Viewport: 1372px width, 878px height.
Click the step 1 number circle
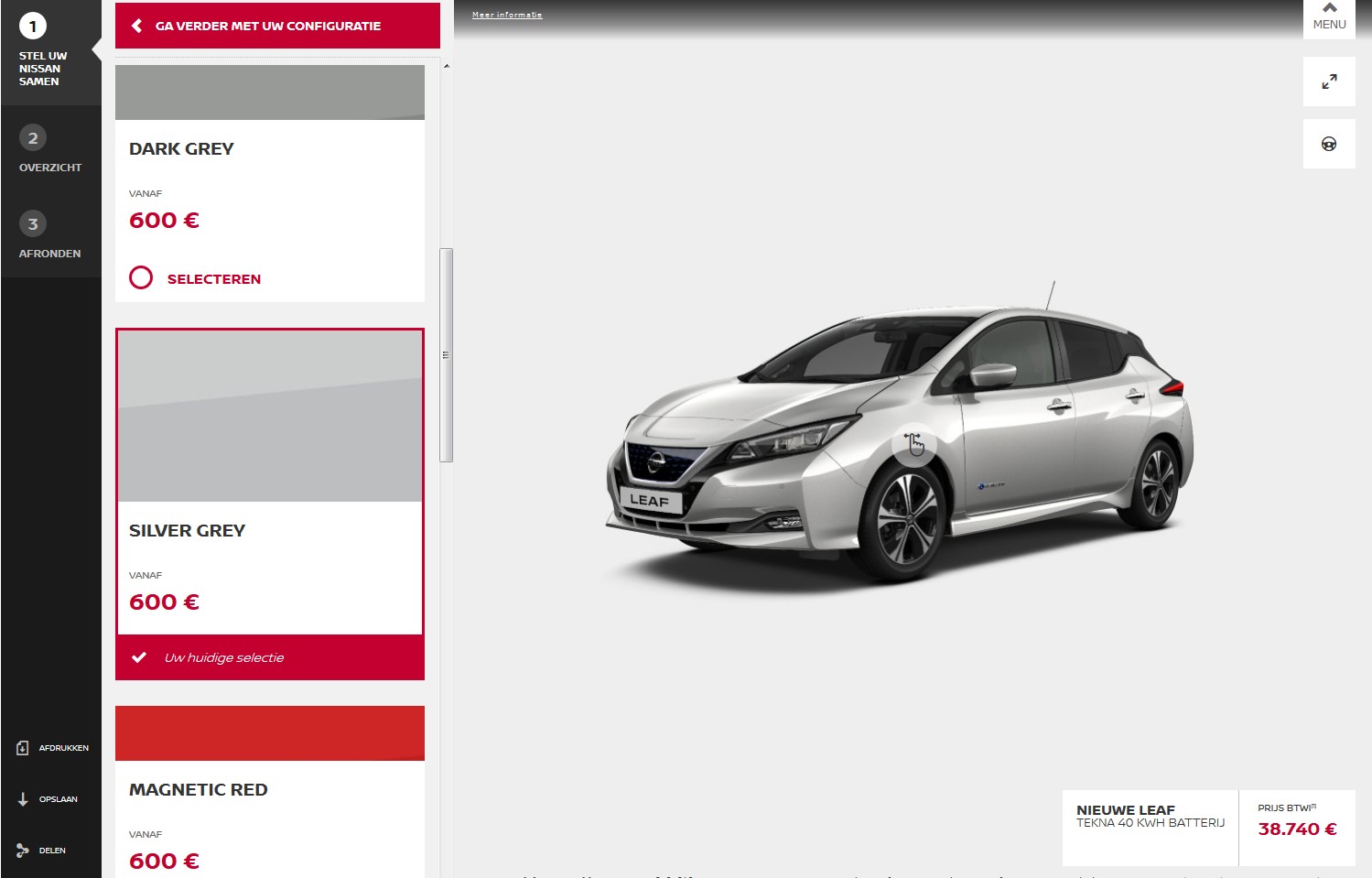coord(33,26)
